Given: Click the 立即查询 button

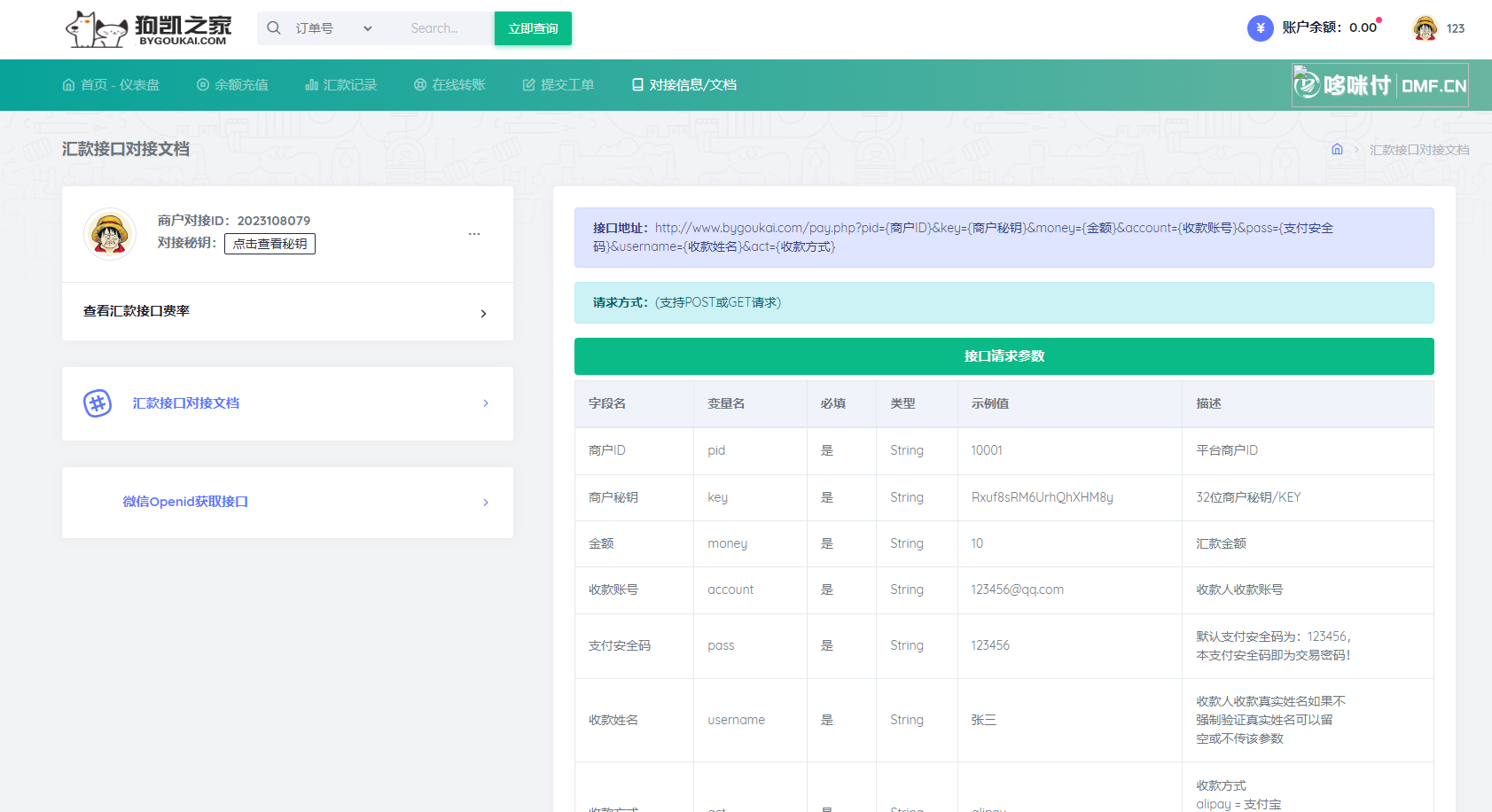Looking at the screenshot, I should [x=533, y=28].
